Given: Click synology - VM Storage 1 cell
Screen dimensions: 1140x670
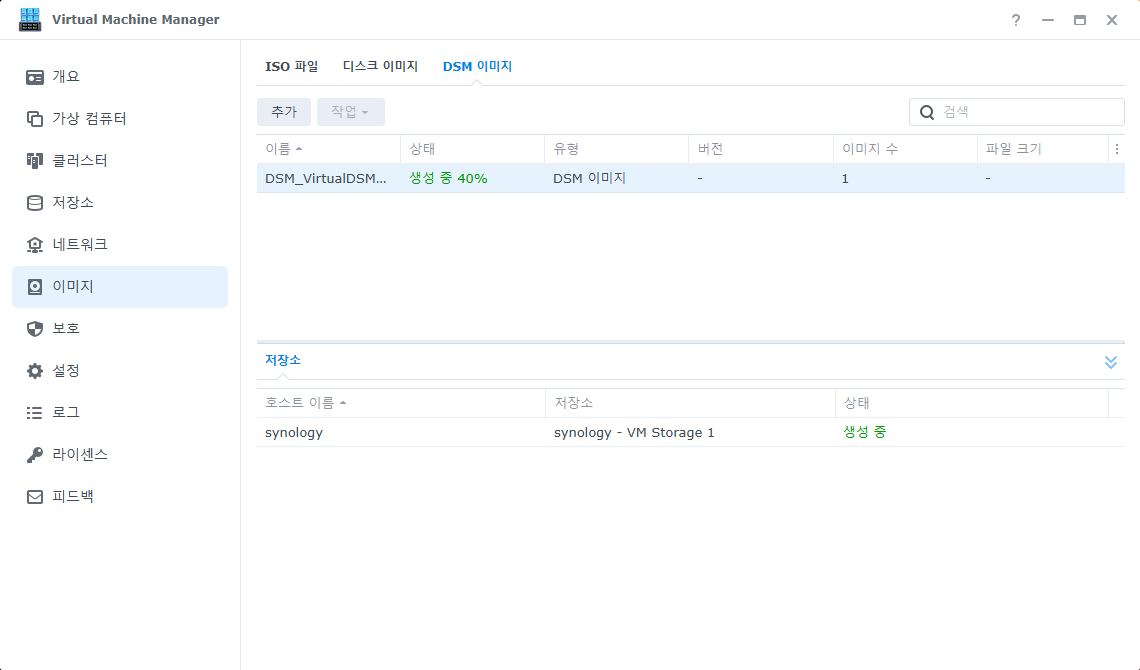Looking at the screenshot, I should click(x=634, y=432).
